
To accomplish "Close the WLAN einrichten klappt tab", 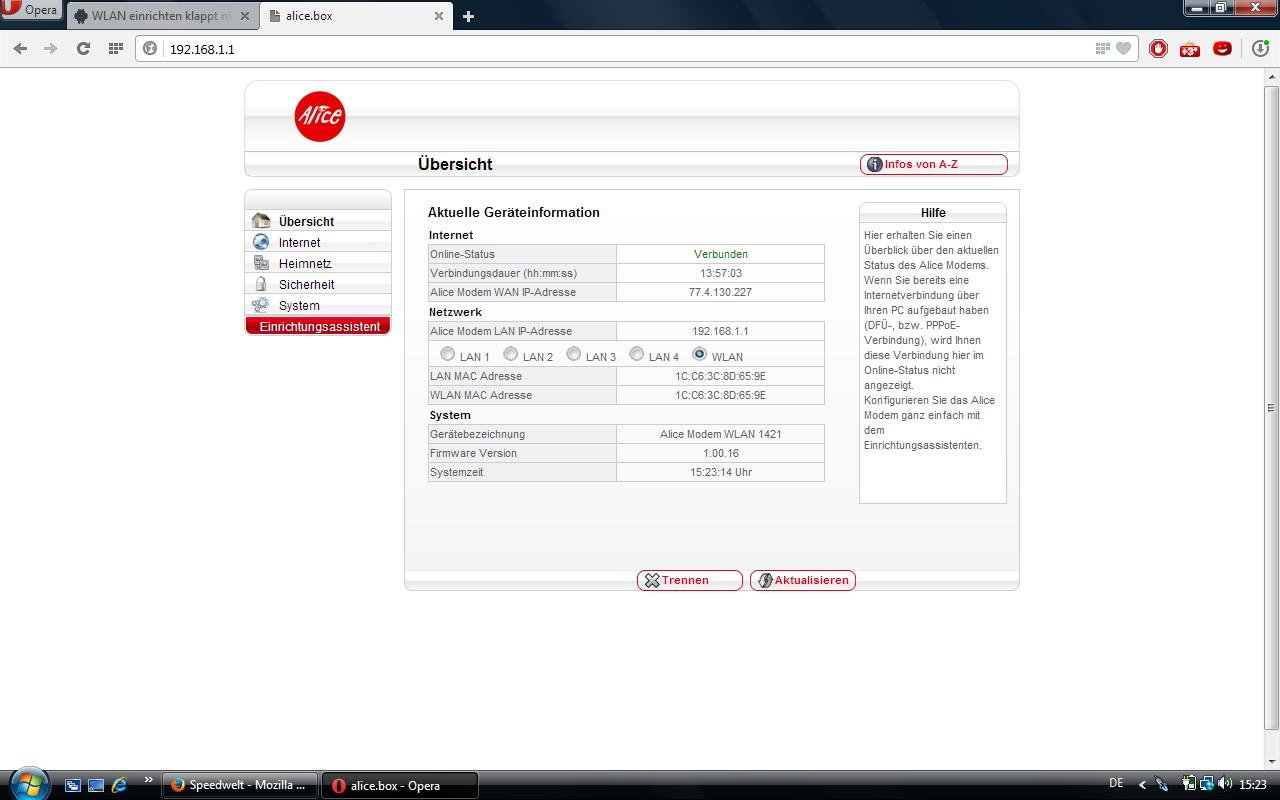I will pyautogui.click(x=245, y=16).
